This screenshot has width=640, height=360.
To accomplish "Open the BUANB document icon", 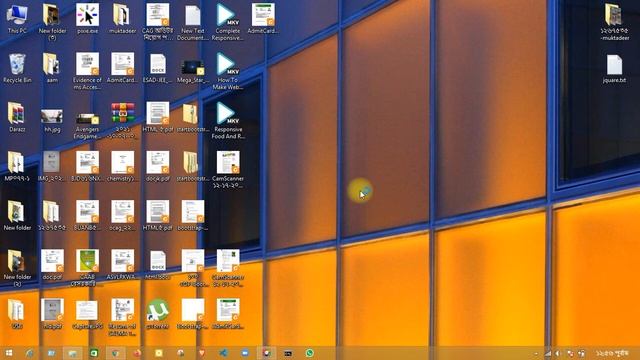I will (x=87, y=216).
